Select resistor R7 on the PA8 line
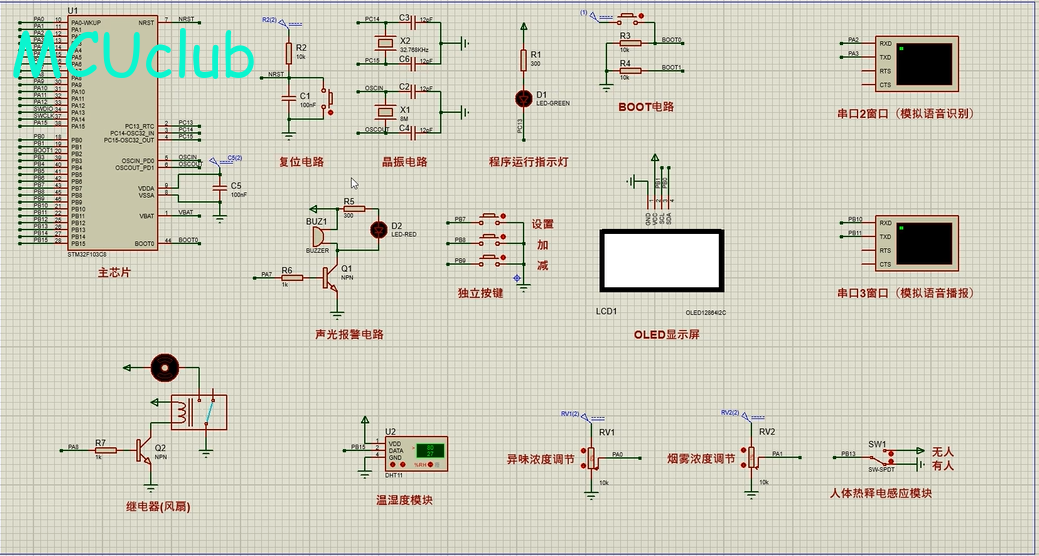 (105, 451)
